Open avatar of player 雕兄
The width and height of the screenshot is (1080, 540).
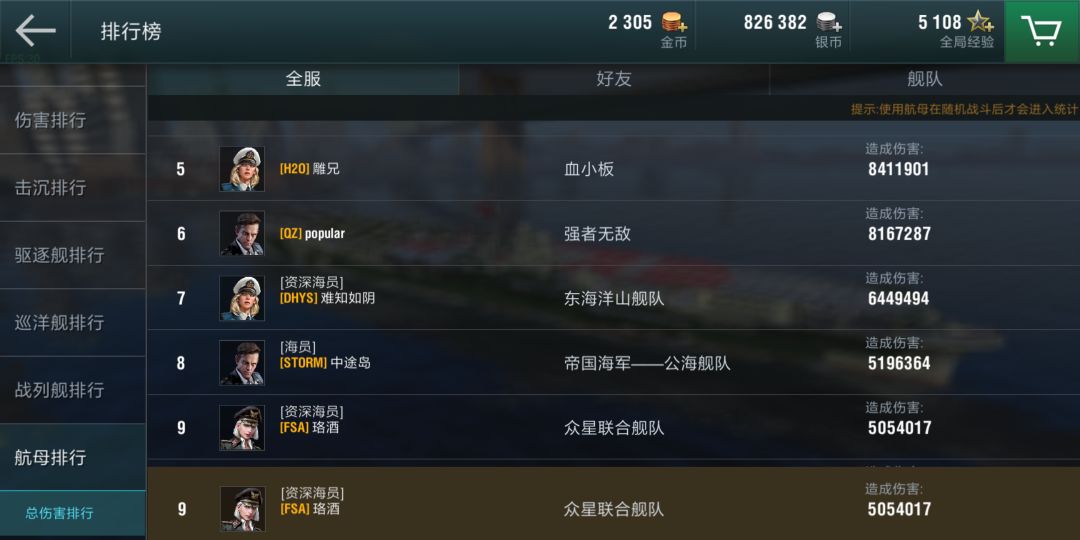tap(242, 169)
